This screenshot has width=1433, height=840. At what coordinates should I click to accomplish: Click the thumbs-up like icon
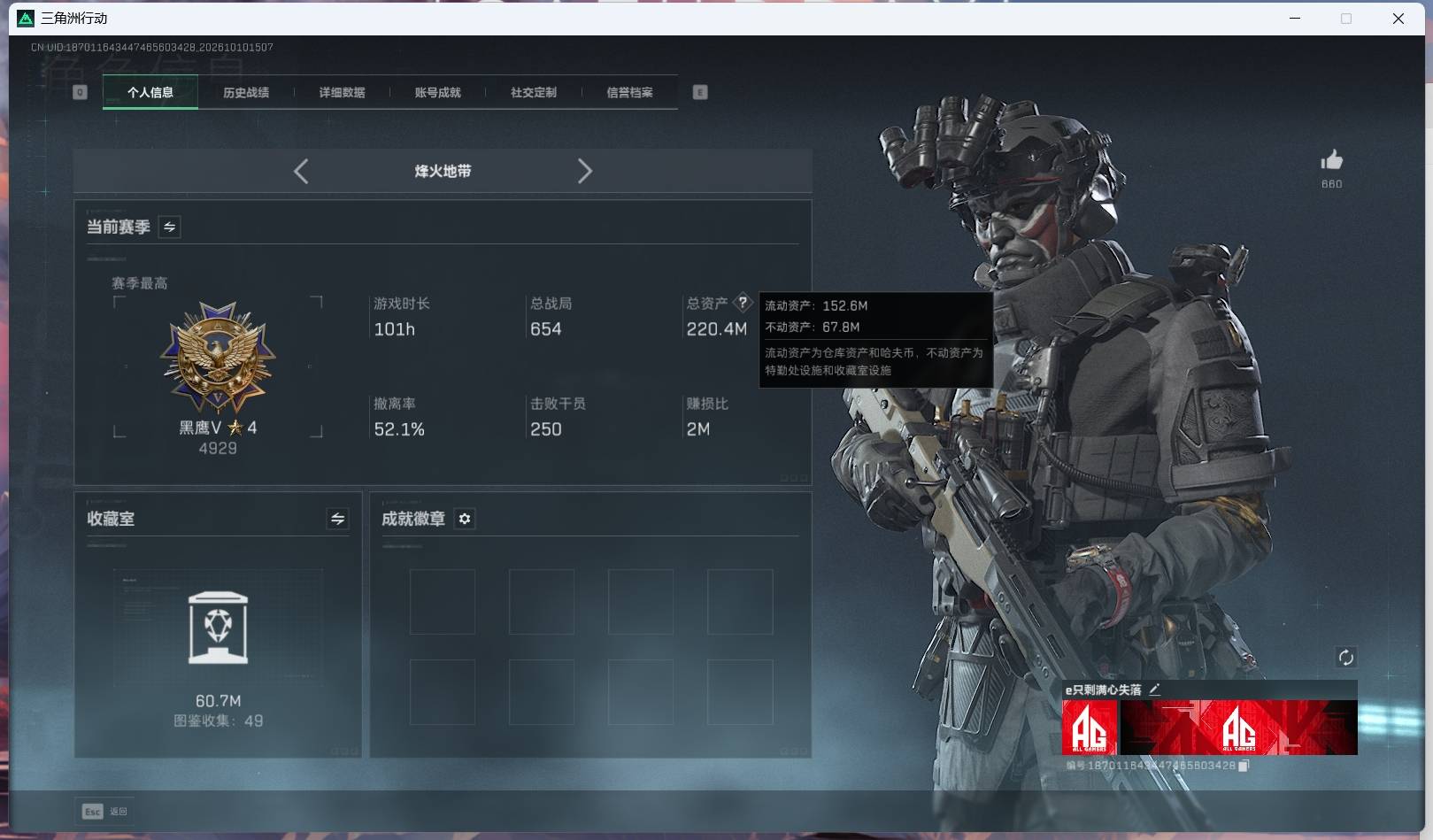[x=1331, y=160]
